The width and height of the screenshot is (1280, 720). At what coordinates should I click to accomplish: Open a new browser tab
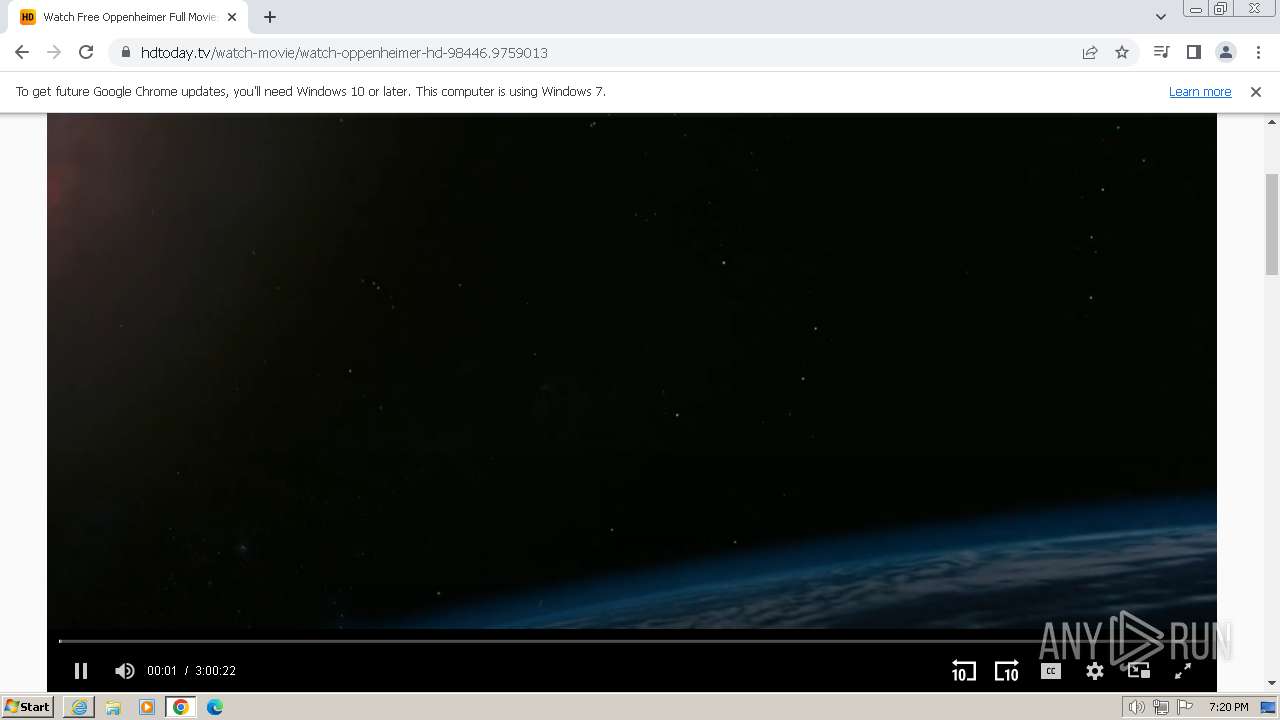click(270, 17)
